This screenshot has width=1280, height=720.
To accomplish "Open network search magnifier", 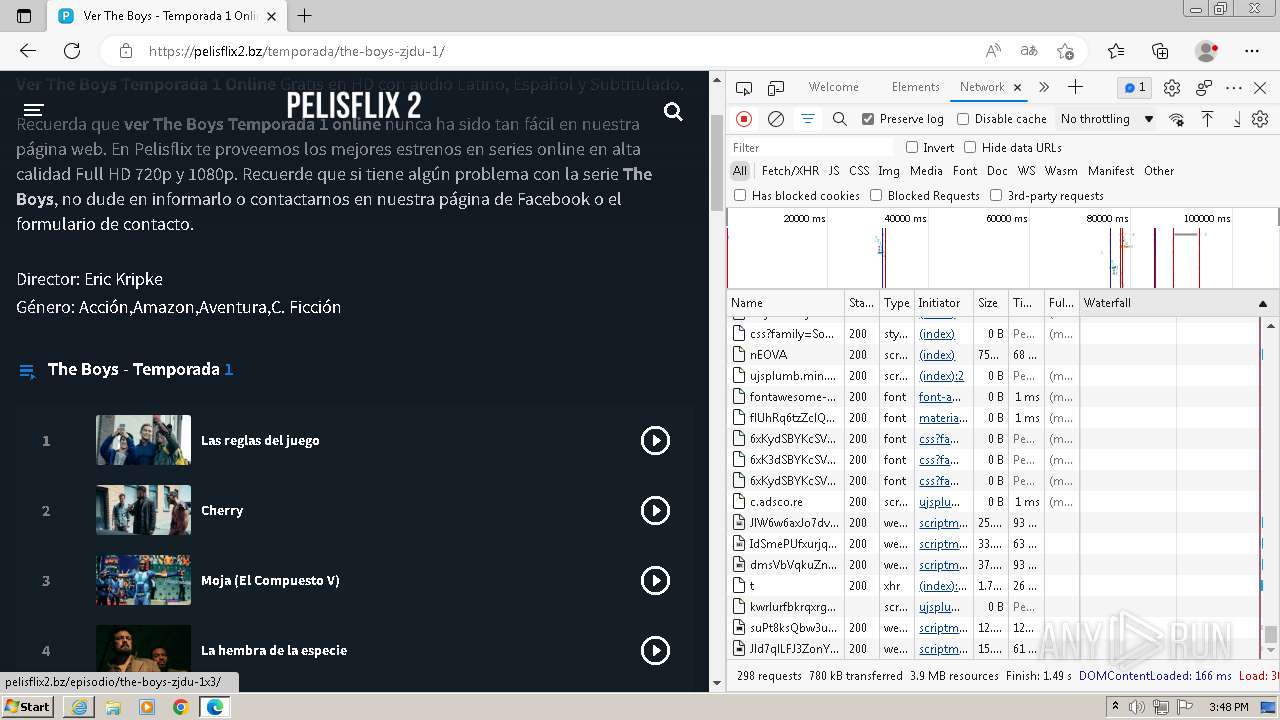I will point(840,119).
